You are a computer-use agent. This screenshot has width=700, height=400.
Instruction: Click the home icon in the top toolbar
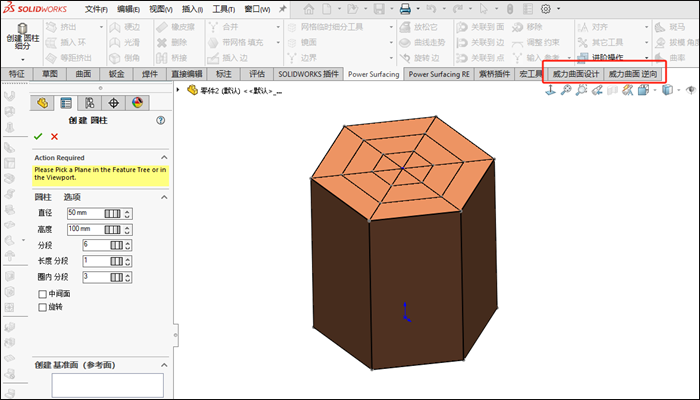click(x=308, y=8)
